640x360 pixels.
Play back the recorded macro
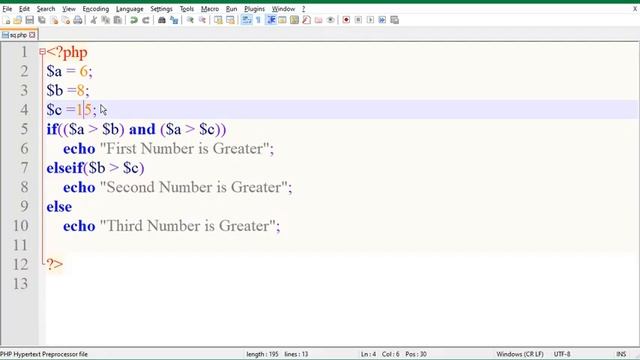[370, 20]
